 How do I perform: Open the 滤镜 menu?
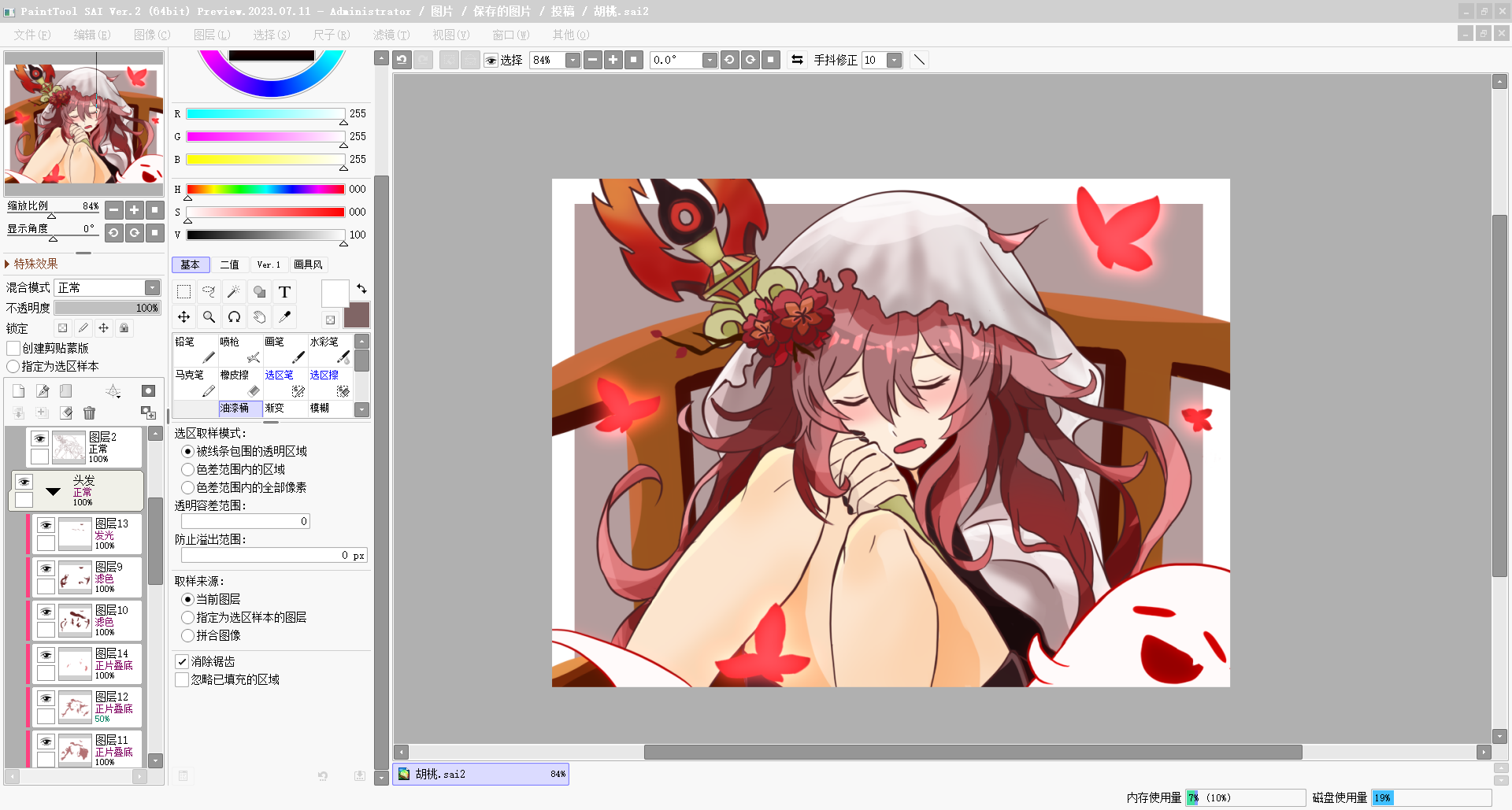[391, 35]
